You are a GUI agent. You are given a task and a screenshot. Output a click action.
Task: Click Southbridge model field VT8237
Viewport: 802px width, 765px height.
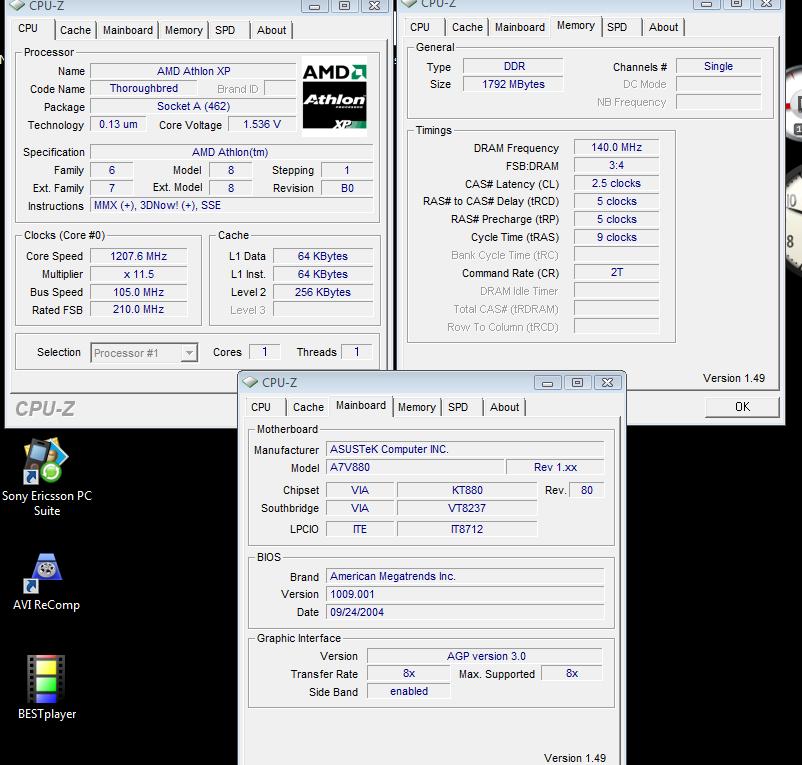[x=467, y=508]
